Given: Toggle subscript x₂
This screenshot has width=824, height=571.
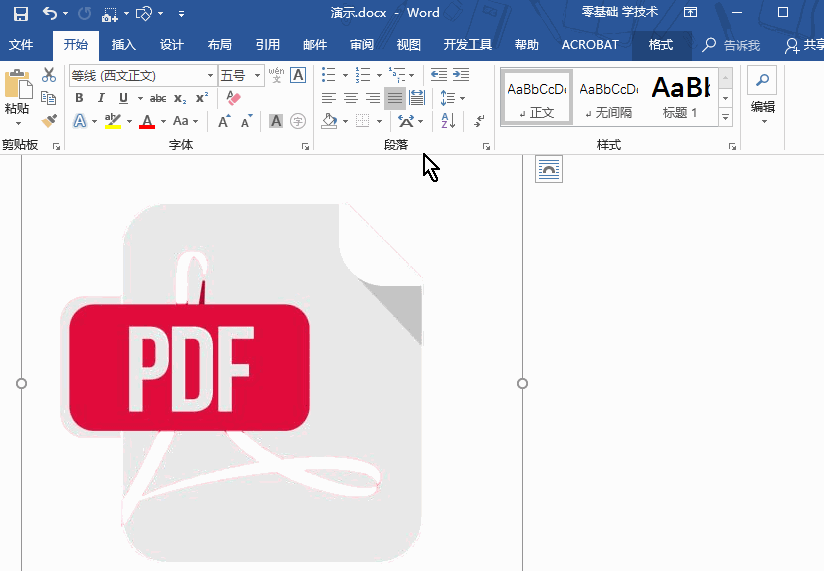Looking at the screenshot, I should point(180,98).
